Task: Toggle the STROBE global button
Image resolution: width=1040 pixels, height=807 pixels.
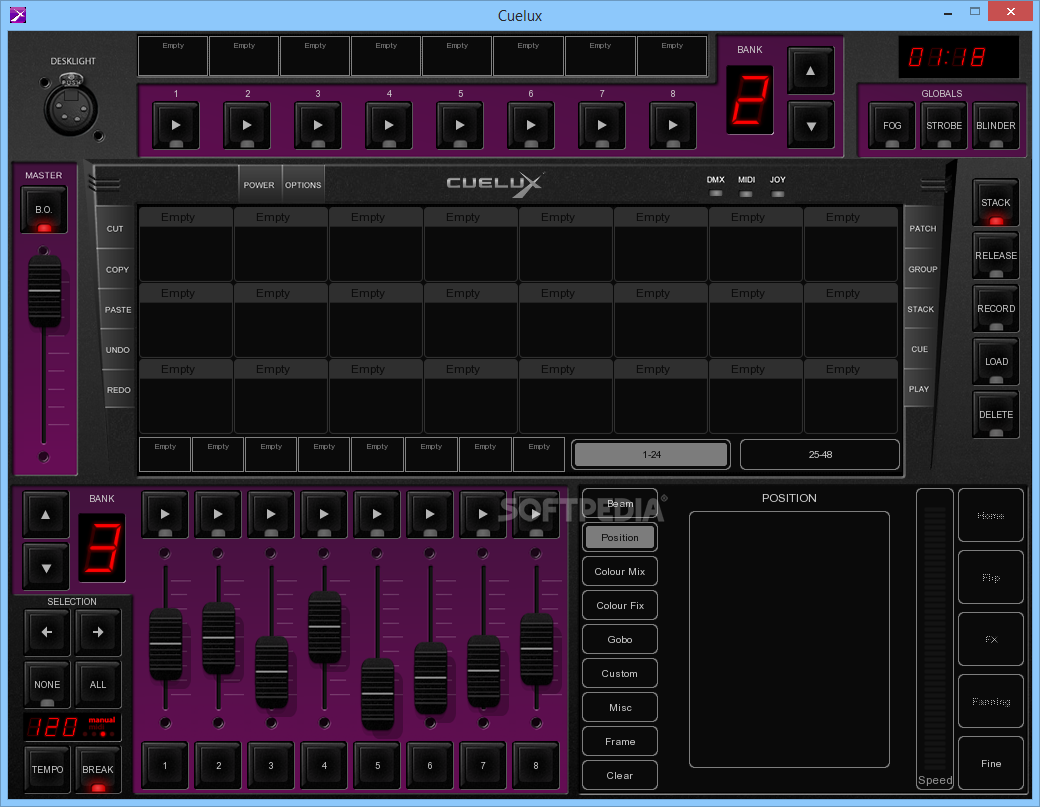Action: pyautogui.click(x=944, y=125)
